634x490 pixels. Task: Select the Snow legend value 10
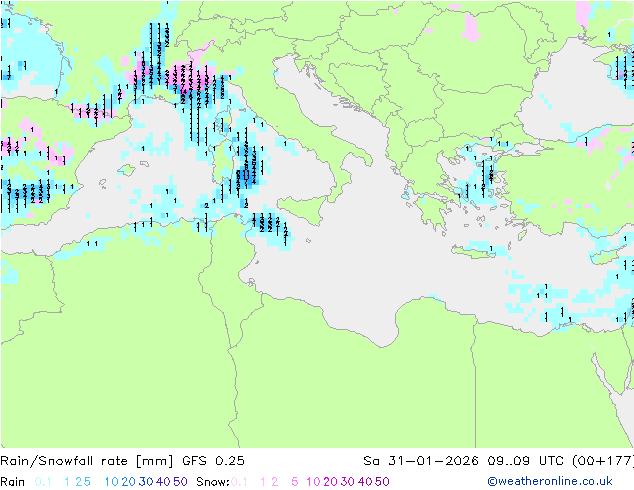[313, 482]
